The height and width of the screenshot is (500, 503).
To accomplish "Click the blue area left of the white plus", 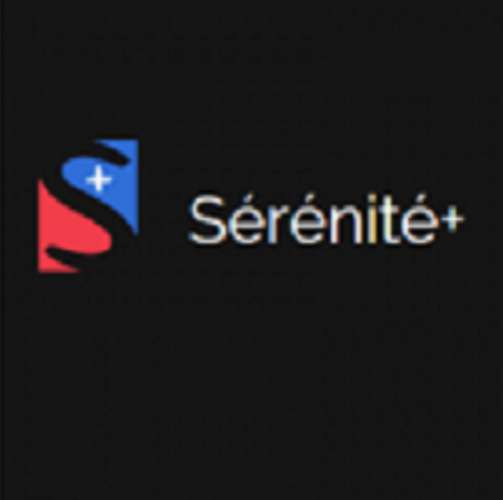I will (x=74, y=172).
